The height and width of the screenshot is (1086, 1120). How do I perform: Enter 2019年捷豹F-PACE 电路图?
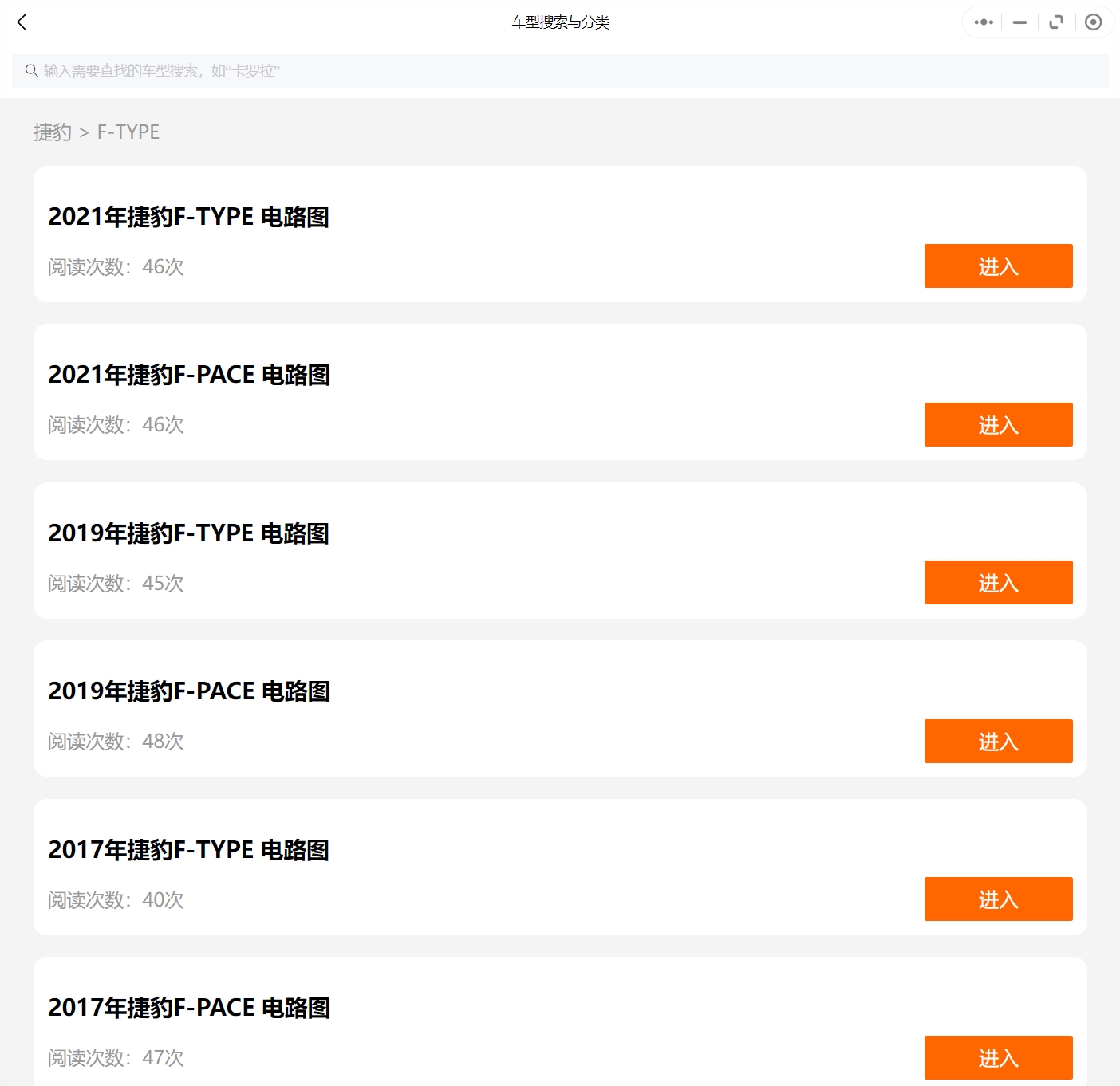pos(998,741)
